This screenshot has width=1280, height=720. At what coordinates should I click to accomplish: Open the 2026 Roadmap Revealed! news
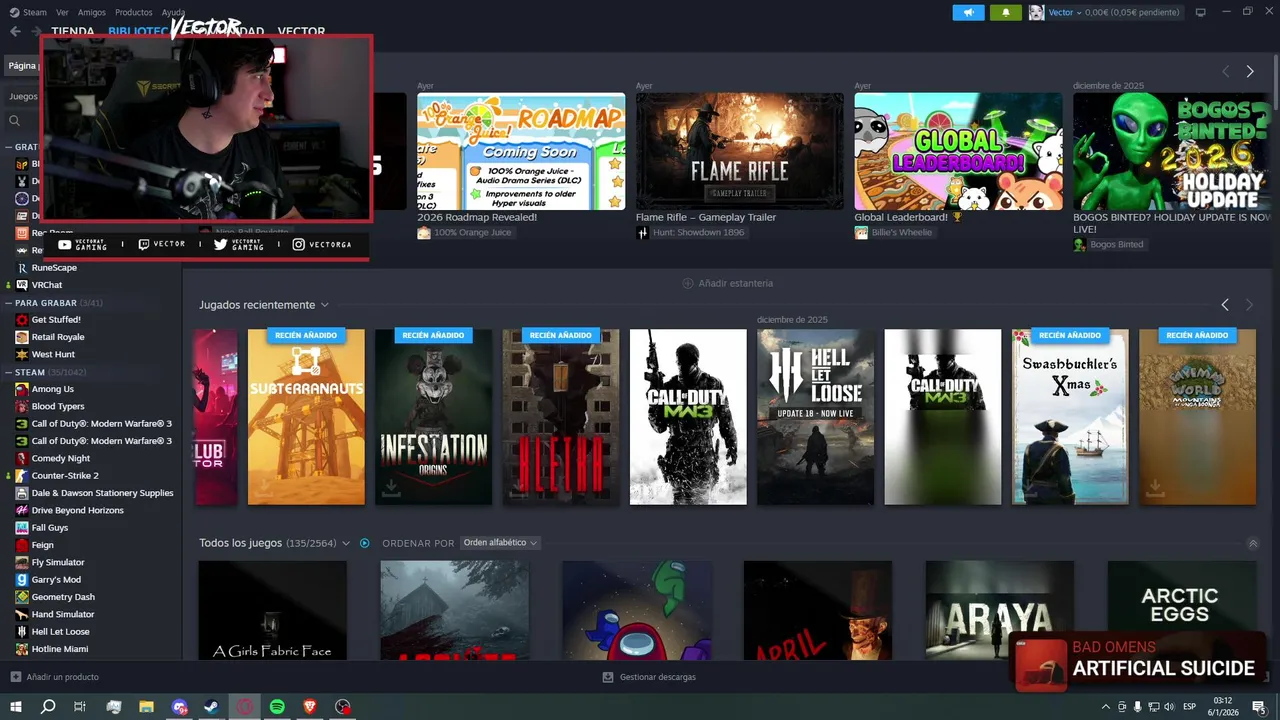(x=521, y=151)
